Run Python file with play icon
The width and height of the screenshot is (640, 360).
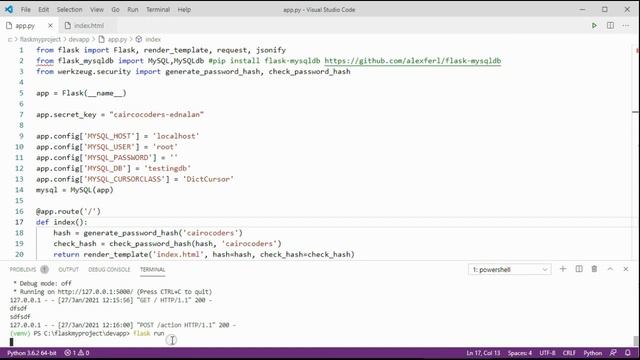tap(594, 25)
